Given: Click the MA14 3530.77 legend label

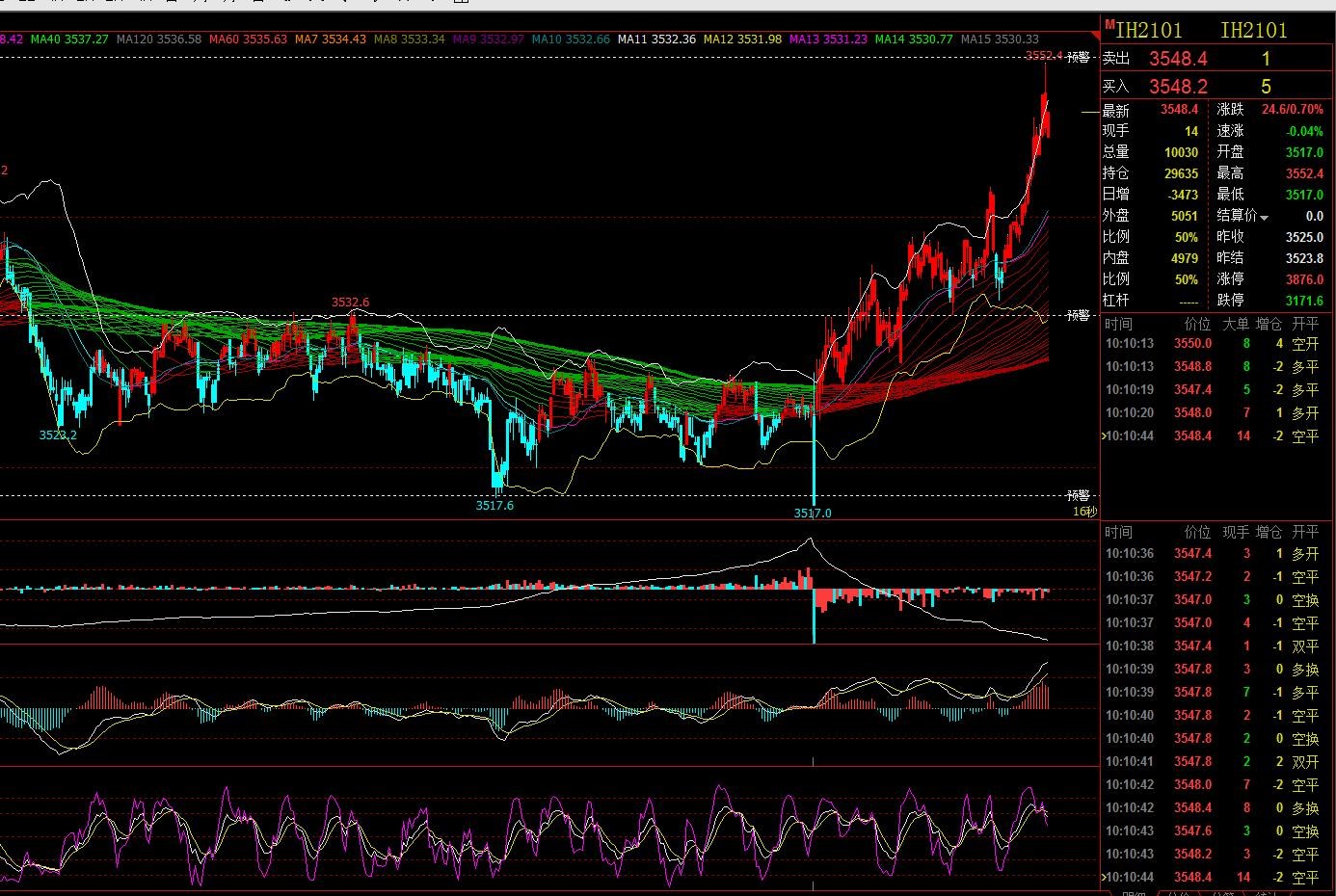Looking at the screenshot, I should pos(914,40).
